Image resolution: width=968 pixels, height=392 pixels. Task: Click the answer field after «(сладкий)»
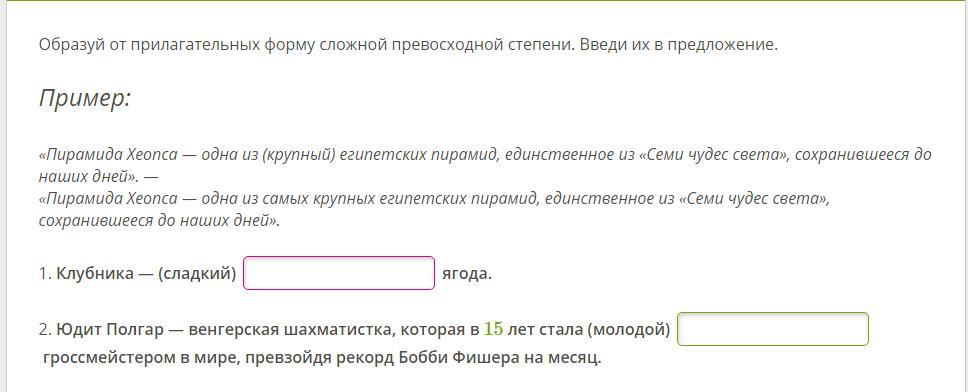339,273
